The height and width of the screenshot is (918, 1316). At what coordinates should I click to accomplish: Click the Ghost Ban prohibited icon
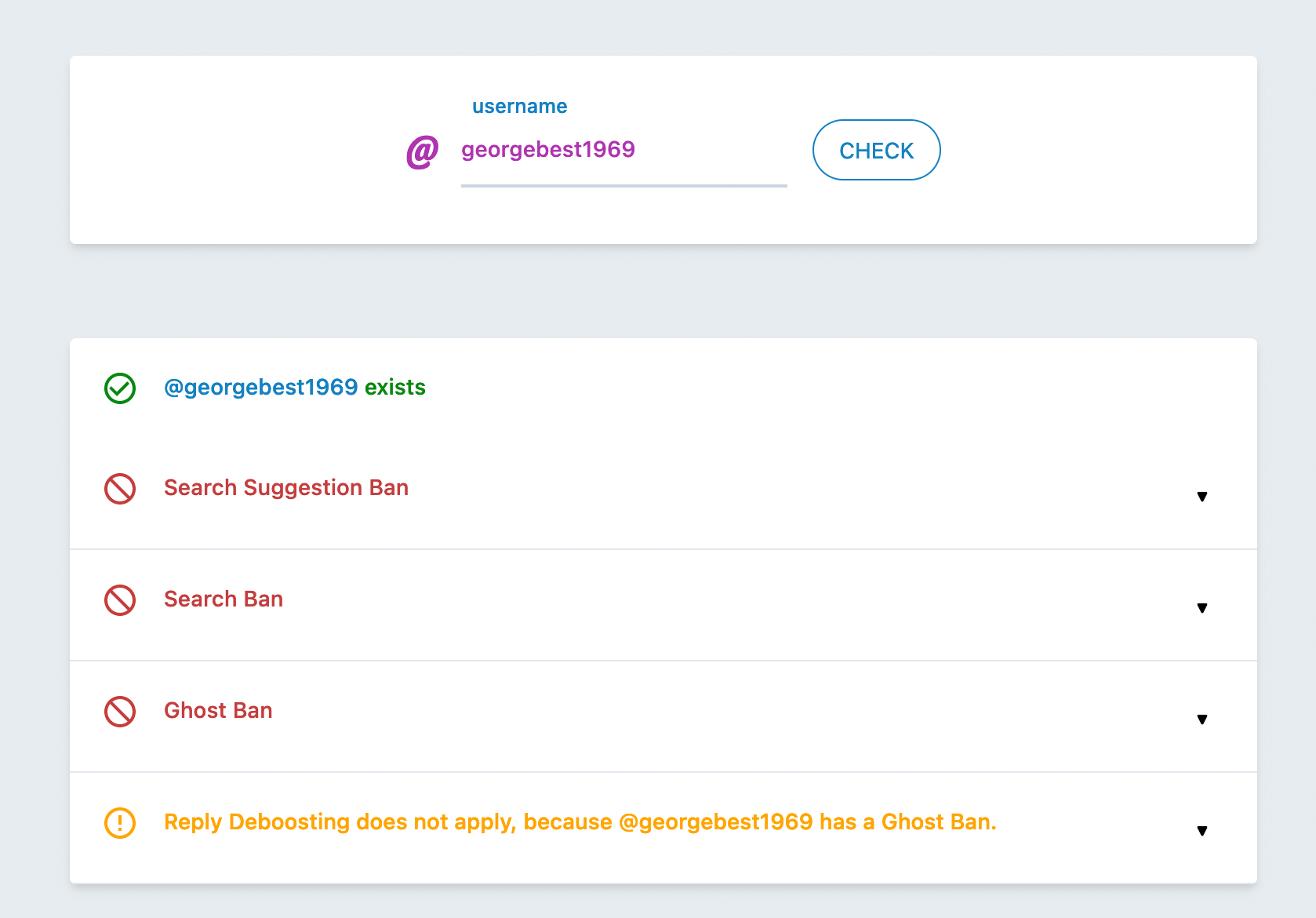tap(120, 712)
